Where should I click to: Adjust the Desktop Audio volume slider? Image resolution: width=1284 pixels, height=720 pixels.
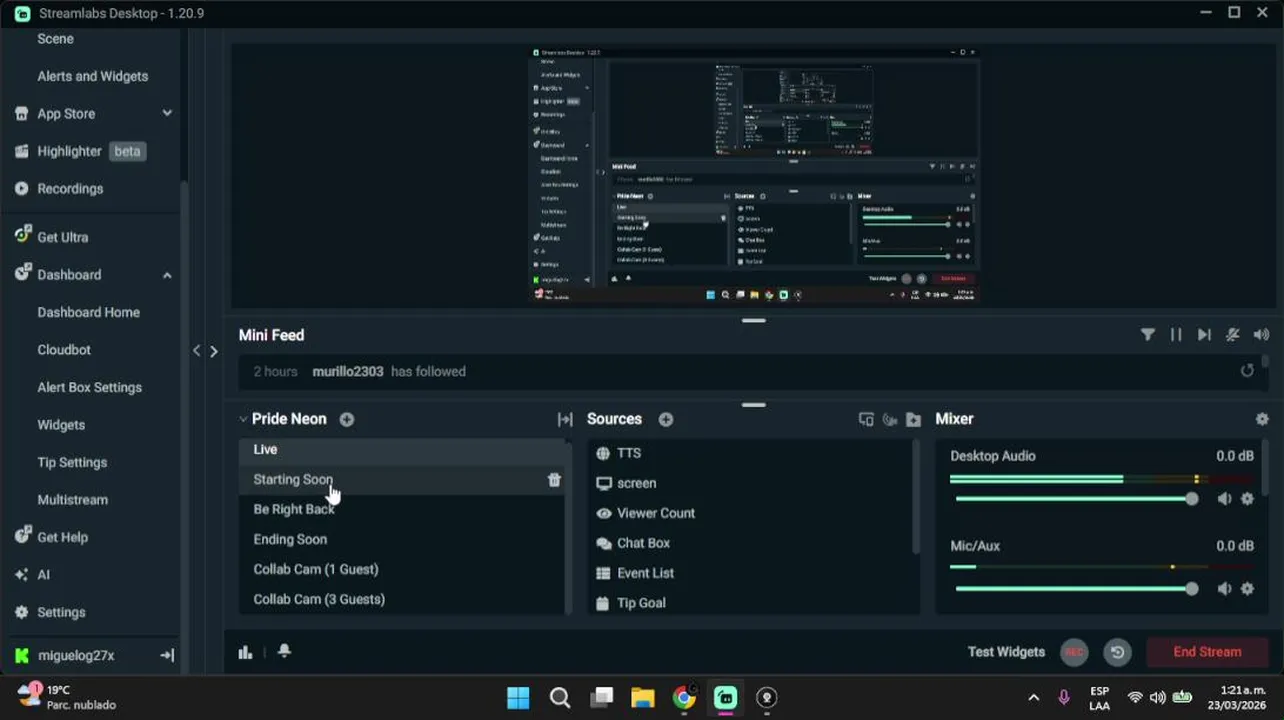(1074, 499)
